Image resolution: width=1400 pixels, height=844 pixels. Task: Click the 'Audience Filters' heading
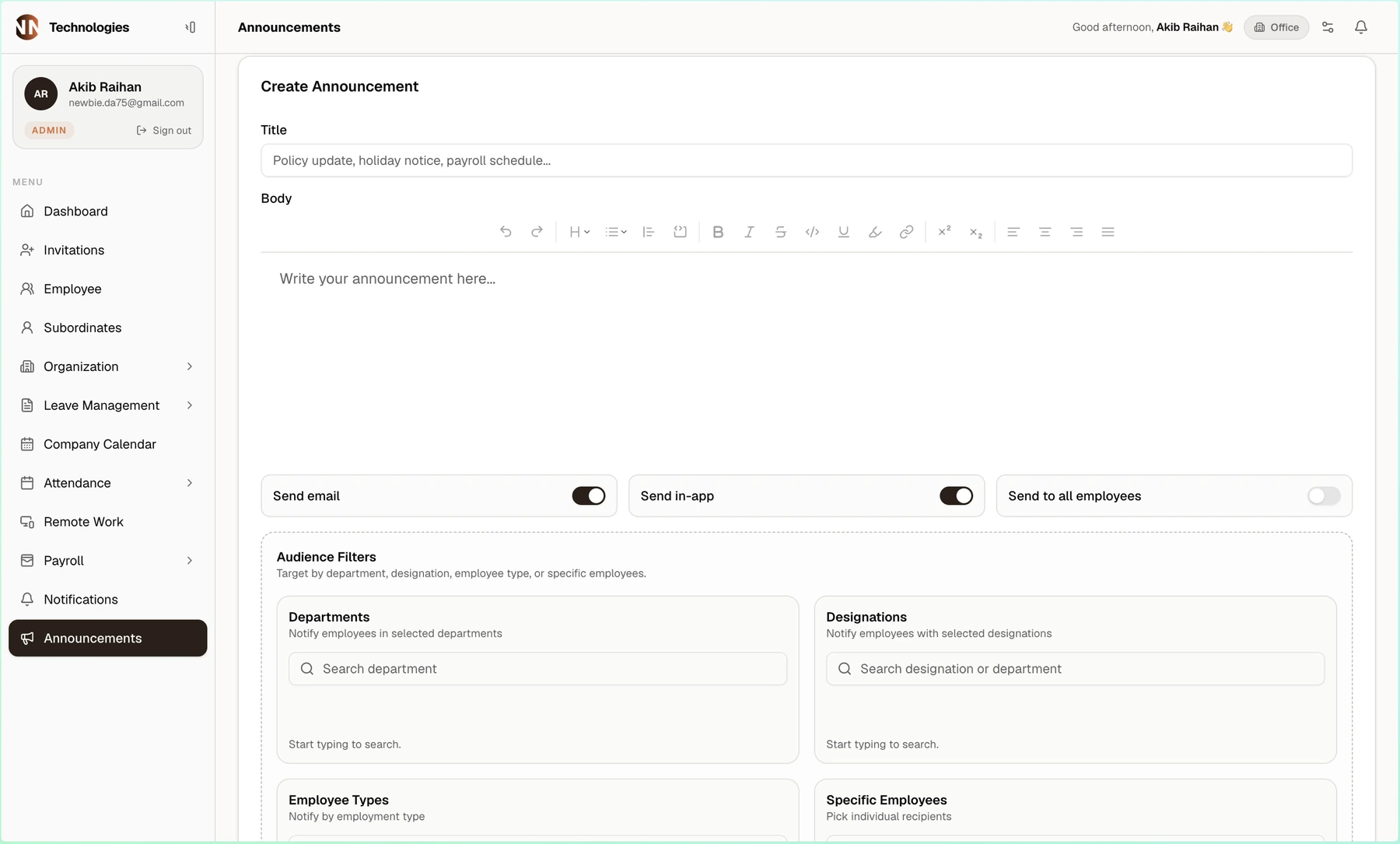click(327, 557)
